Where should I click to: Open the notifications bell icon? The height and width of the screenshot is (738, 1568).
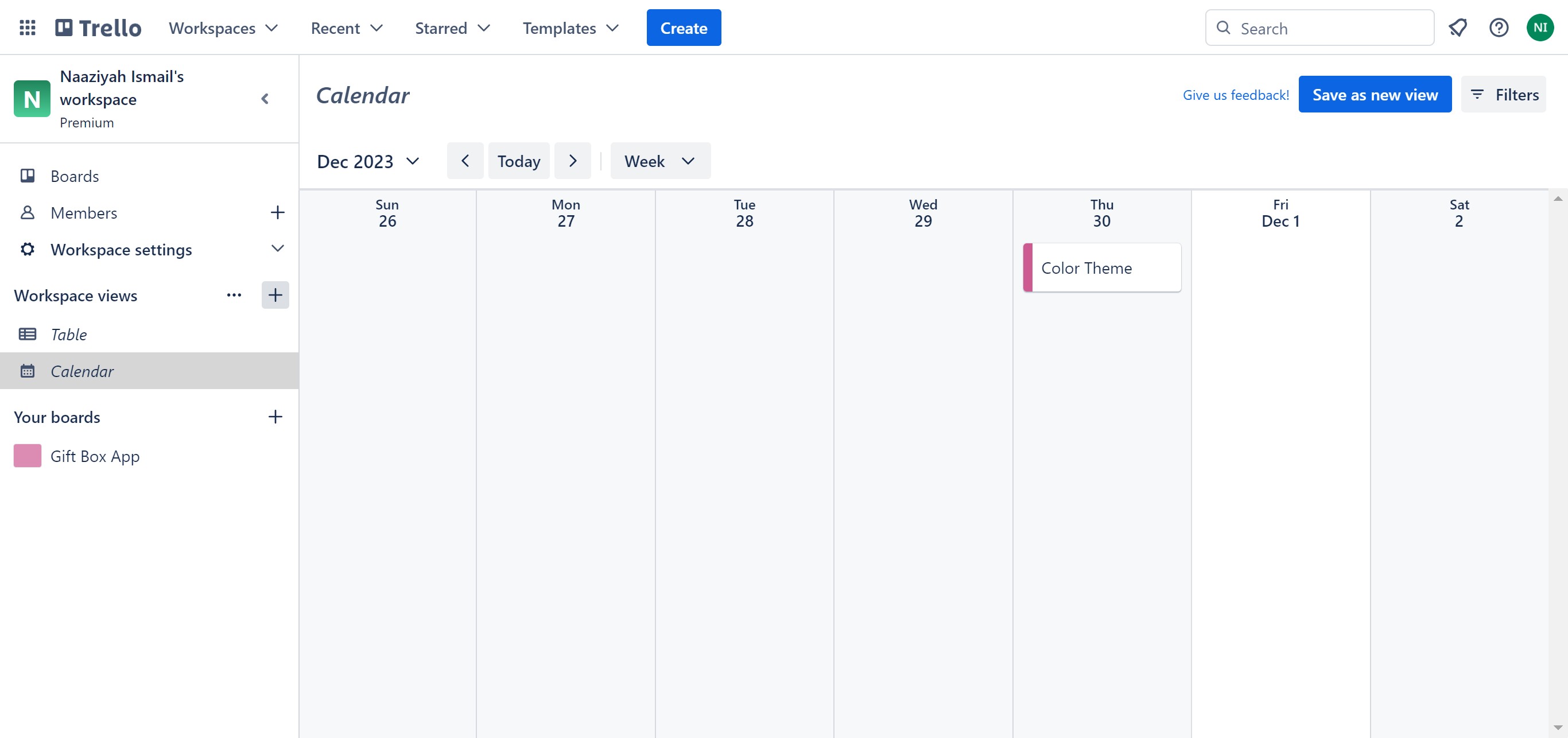click(x=1457, y=28)
